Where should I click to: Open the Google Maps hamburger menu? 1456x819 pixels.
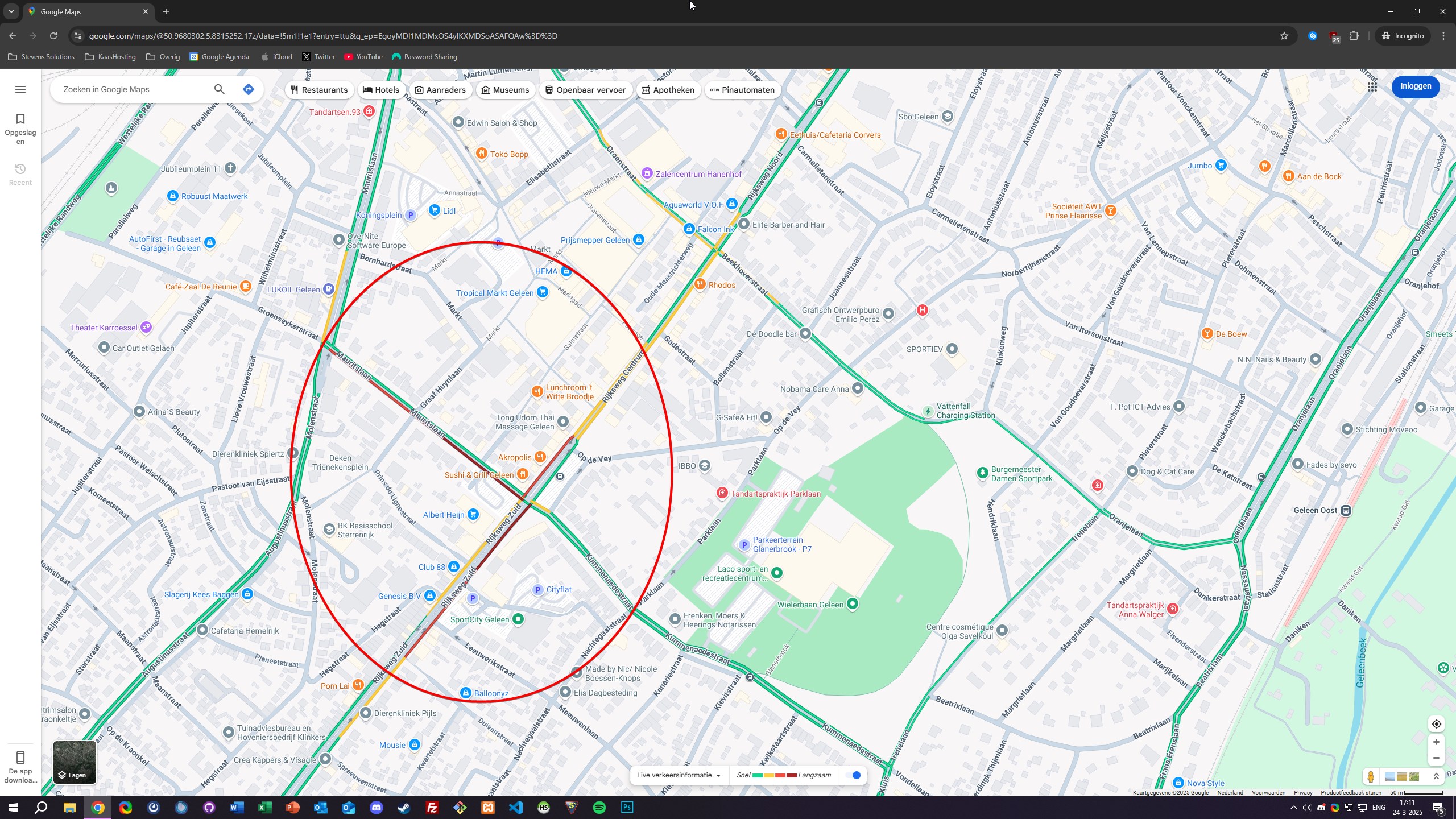click(20, 89)
